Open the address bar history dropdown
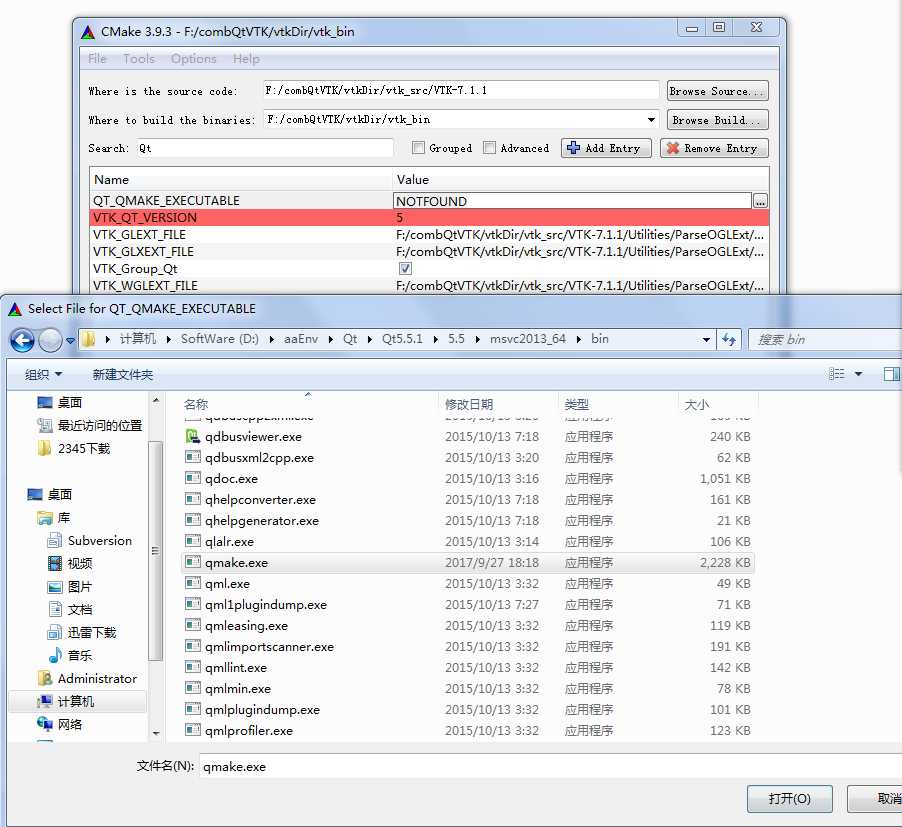This screenshot has height=827, width=902. [706, 339]
